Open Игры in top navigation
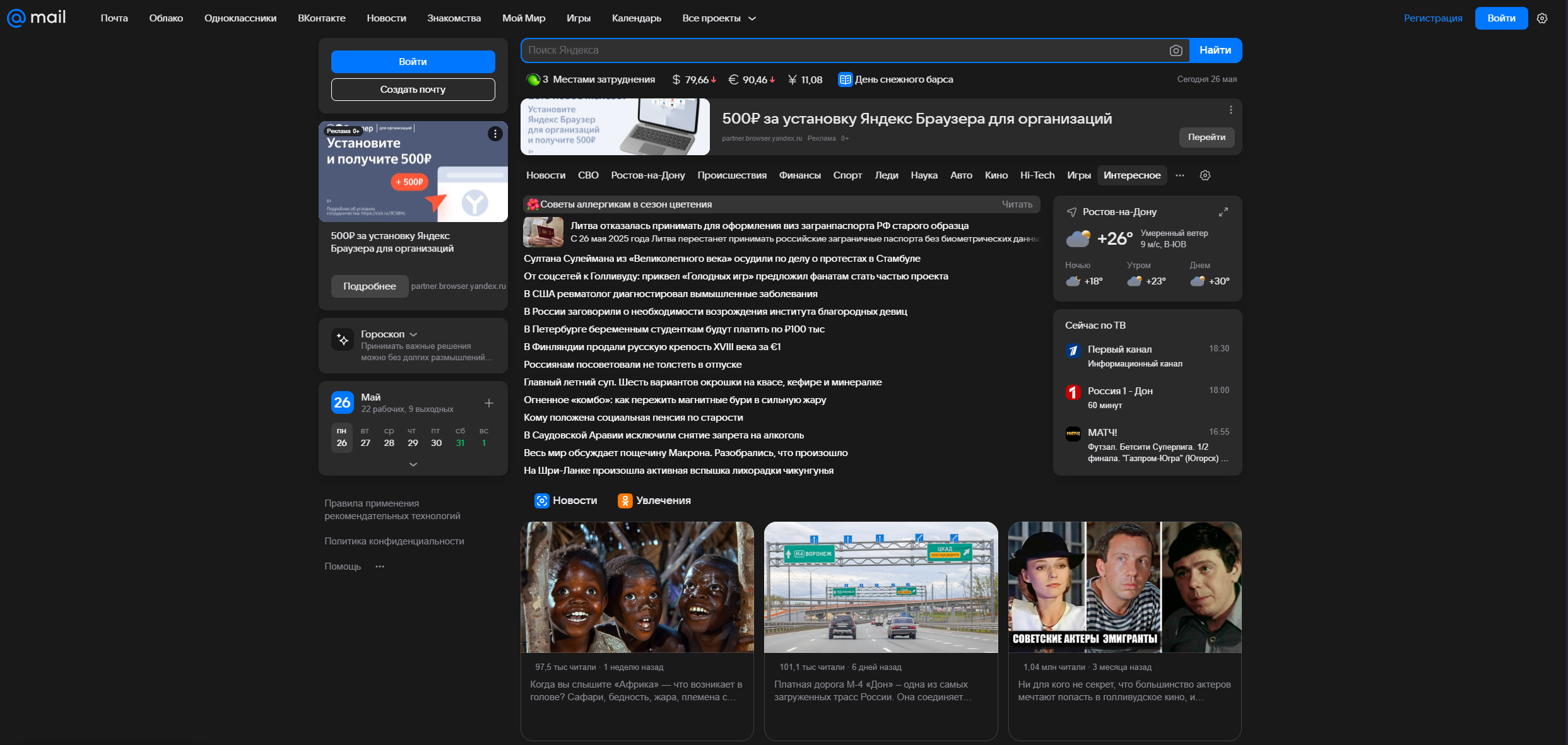 point(579,18)
